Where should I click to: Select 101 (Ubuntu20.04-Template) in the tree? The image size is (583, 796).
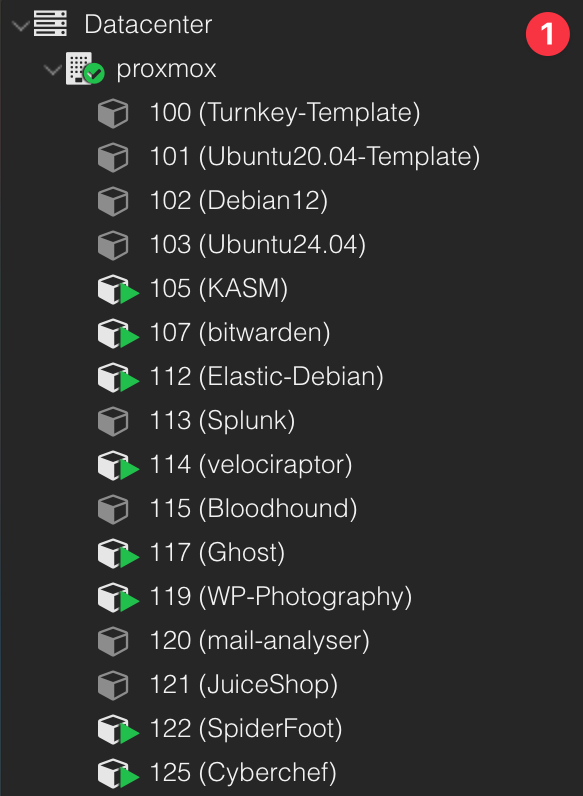click(315, 156)
